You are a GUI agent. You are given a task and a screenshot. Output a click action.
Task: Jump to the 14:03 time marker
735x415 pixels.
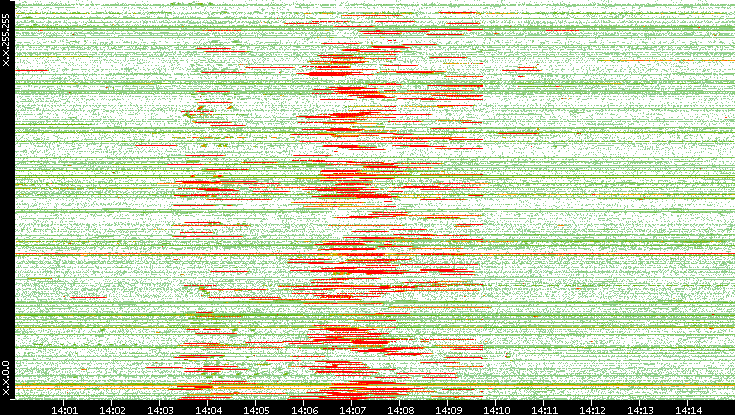[160, 408]
